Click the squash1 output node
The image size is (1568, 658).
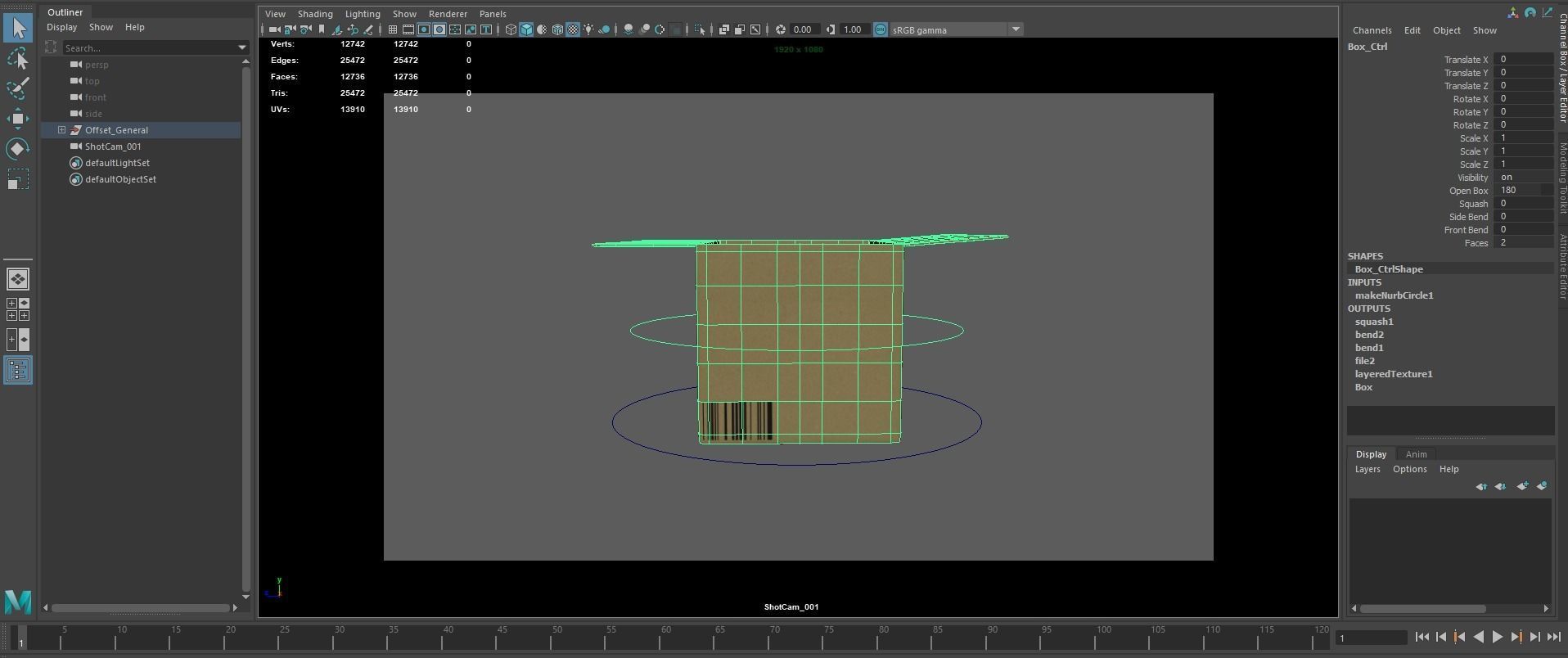coord(1374,322)
